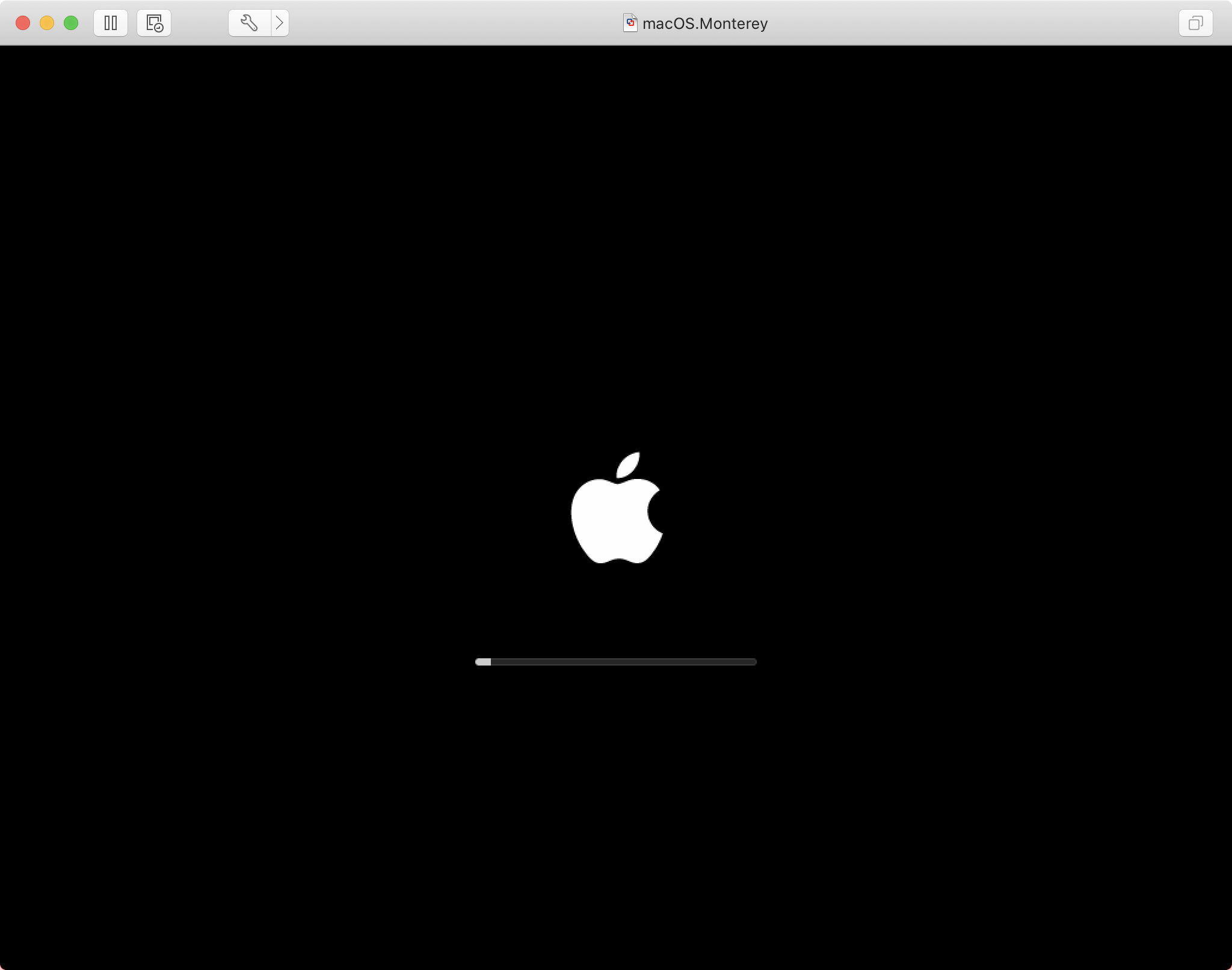Viewport: 1232px width, 970px height.
Task: Enter full screen with green button
Action: click(x=71, y=23)
